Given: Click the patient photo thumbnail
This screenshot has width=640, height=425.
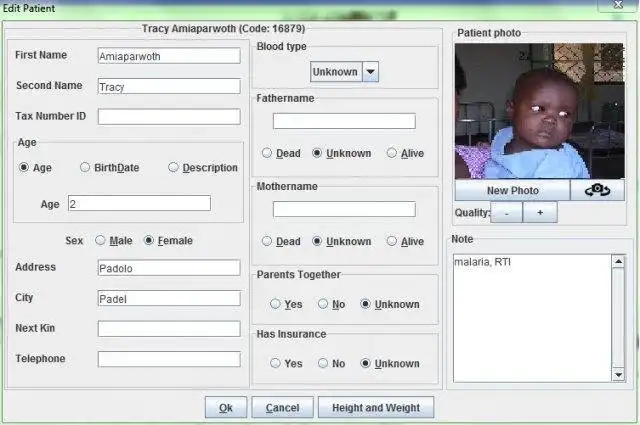Looking at the screenshot, I should click(540, 111).
